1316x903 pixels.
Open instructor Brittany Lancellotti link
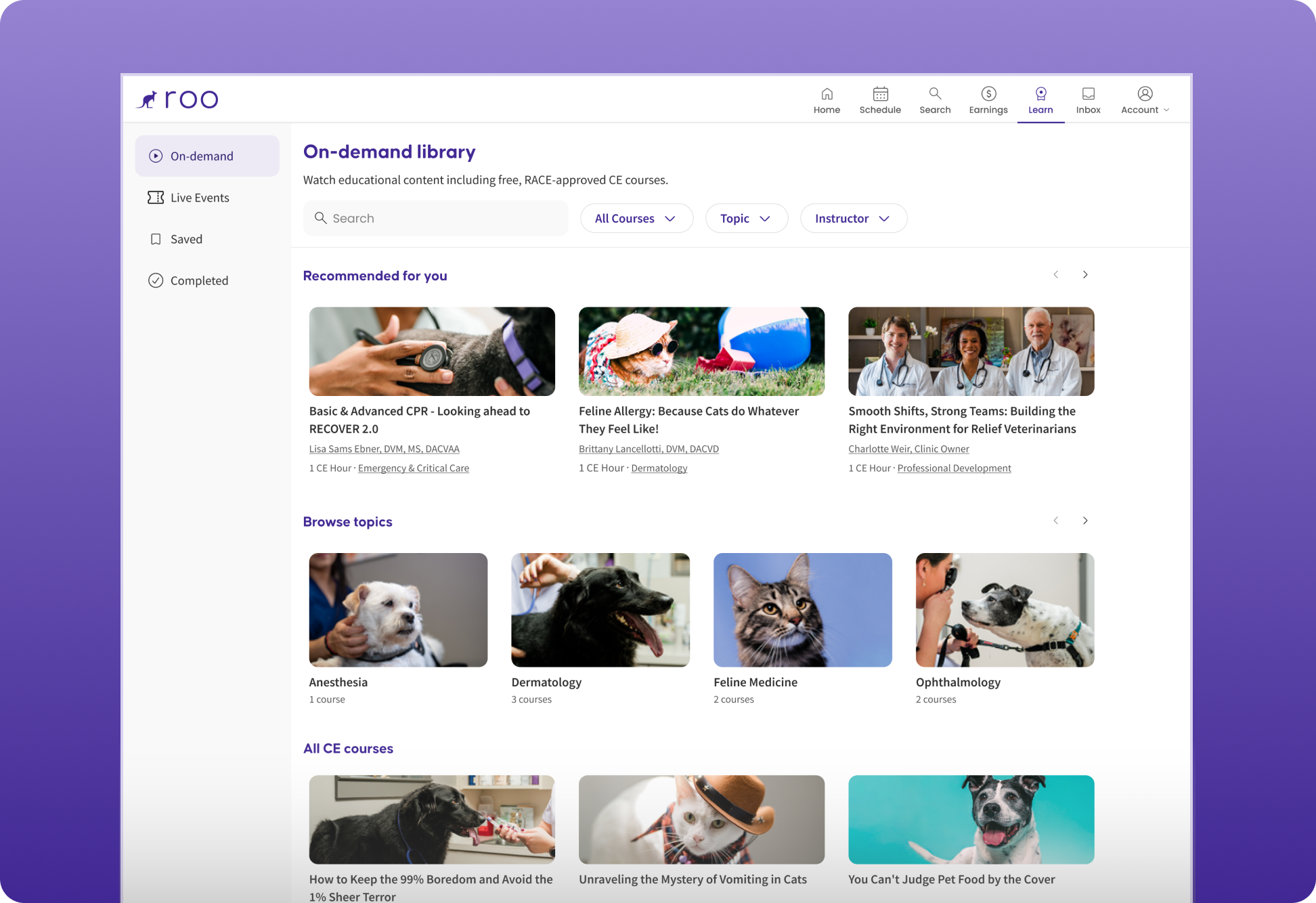pyautogui.click(x=649, y=449)
